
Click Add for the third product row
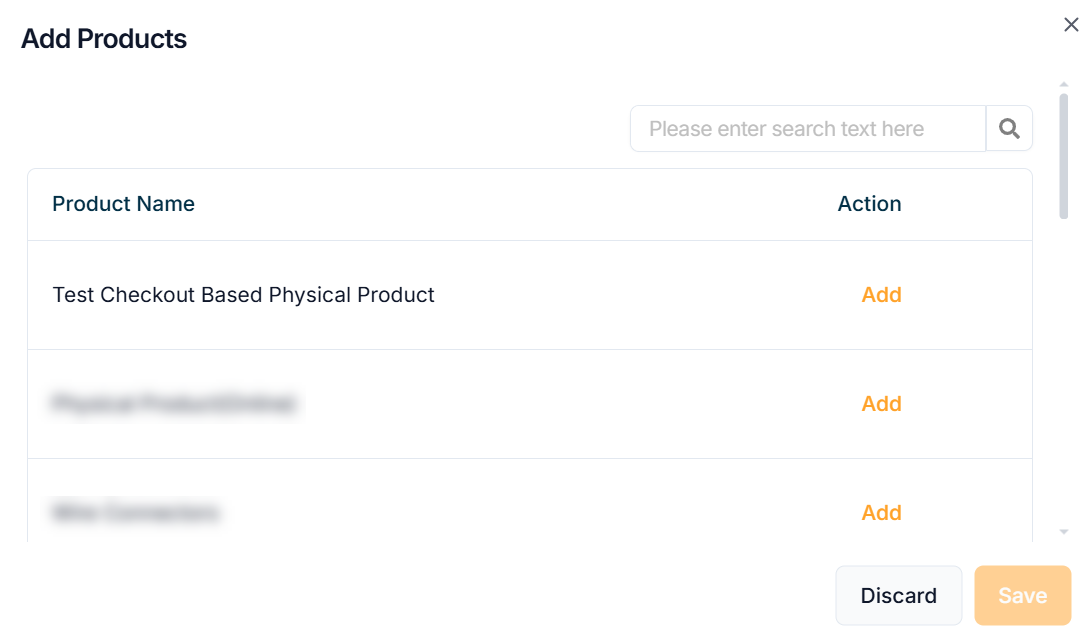coord(881,513)
